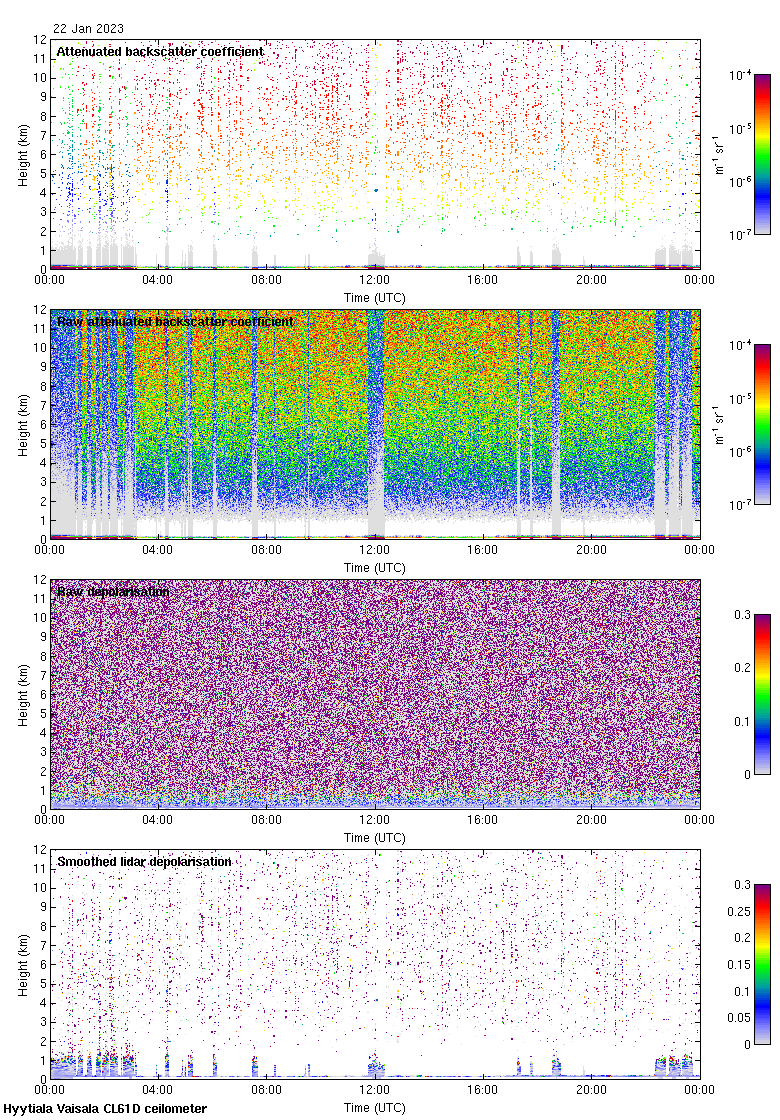Click the colorbar beside the raw depolarisation plot
The image size is (780, 1120).
click(762, 694)
